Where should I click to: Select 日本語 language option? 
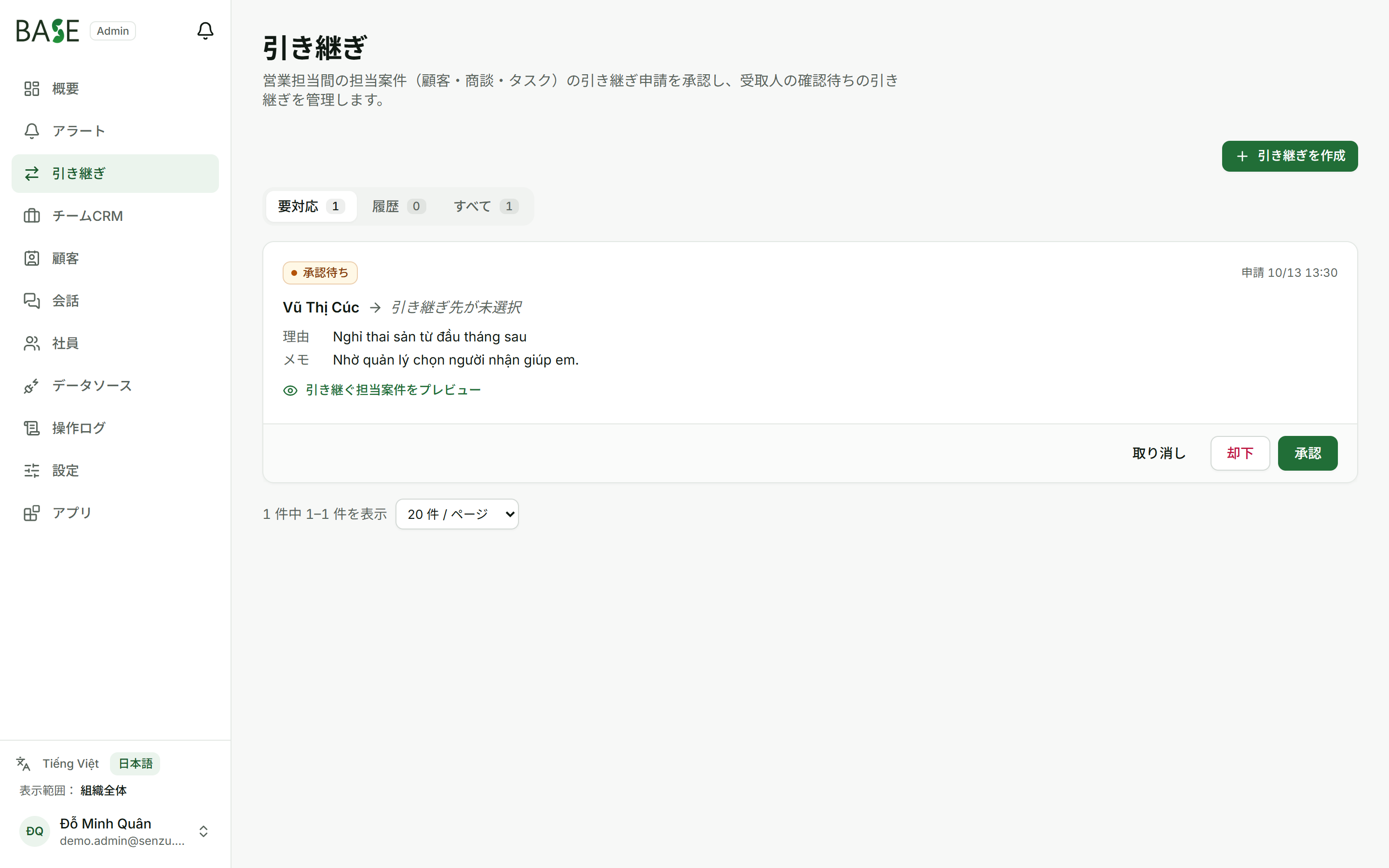(136, 763)
